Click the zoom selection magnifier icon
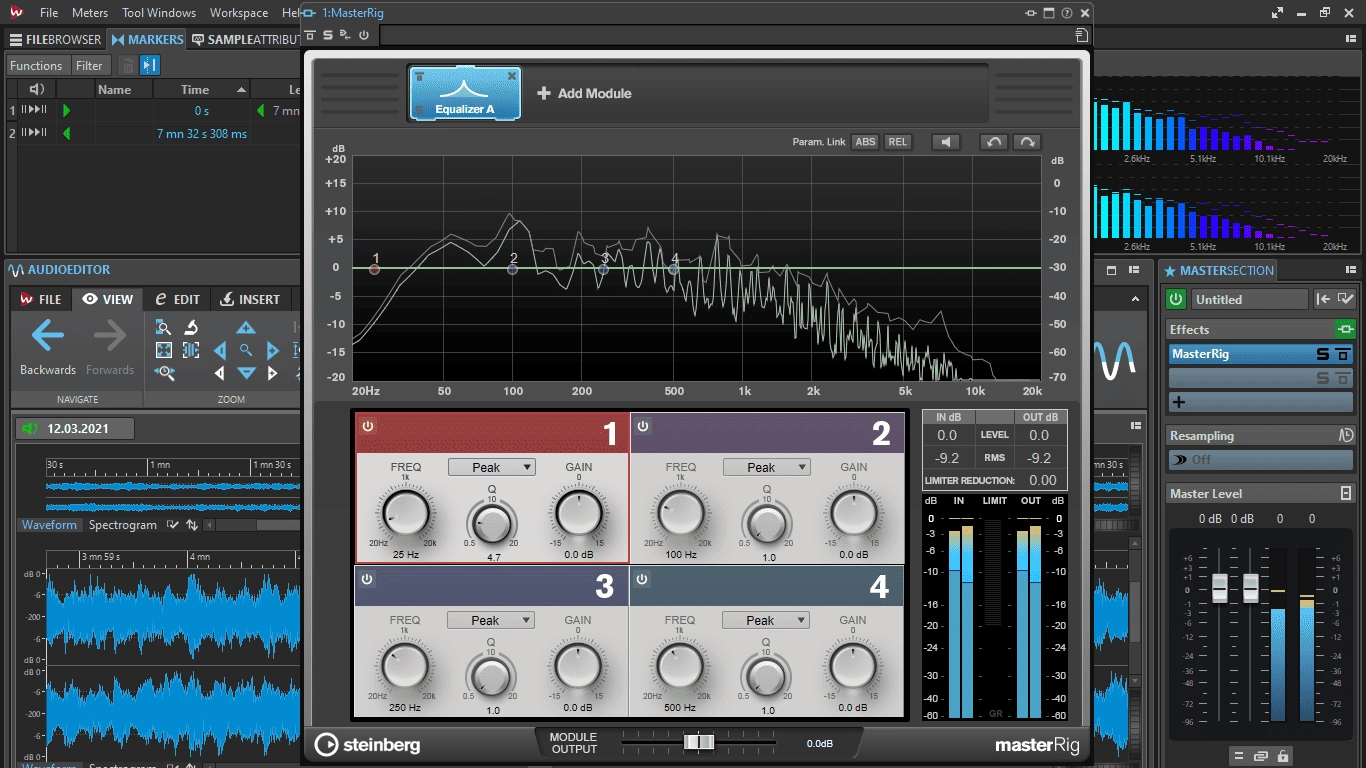 point(163,327)
